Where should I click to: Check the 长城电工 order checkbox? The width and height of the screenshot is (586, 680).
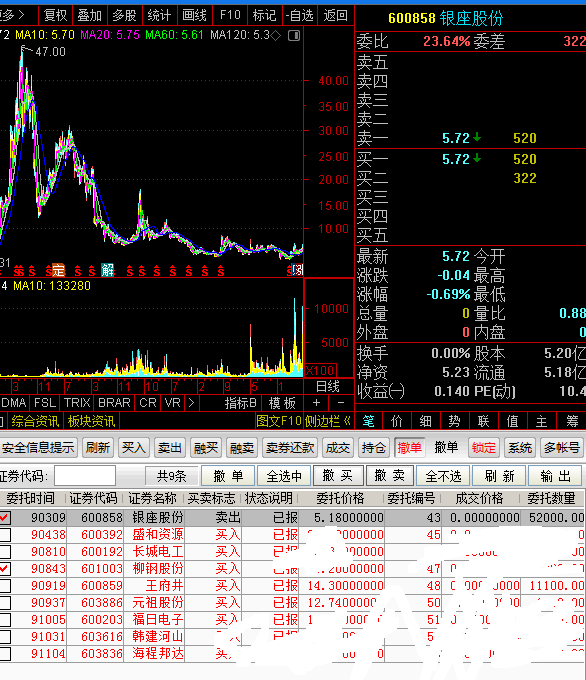[5, 552]
